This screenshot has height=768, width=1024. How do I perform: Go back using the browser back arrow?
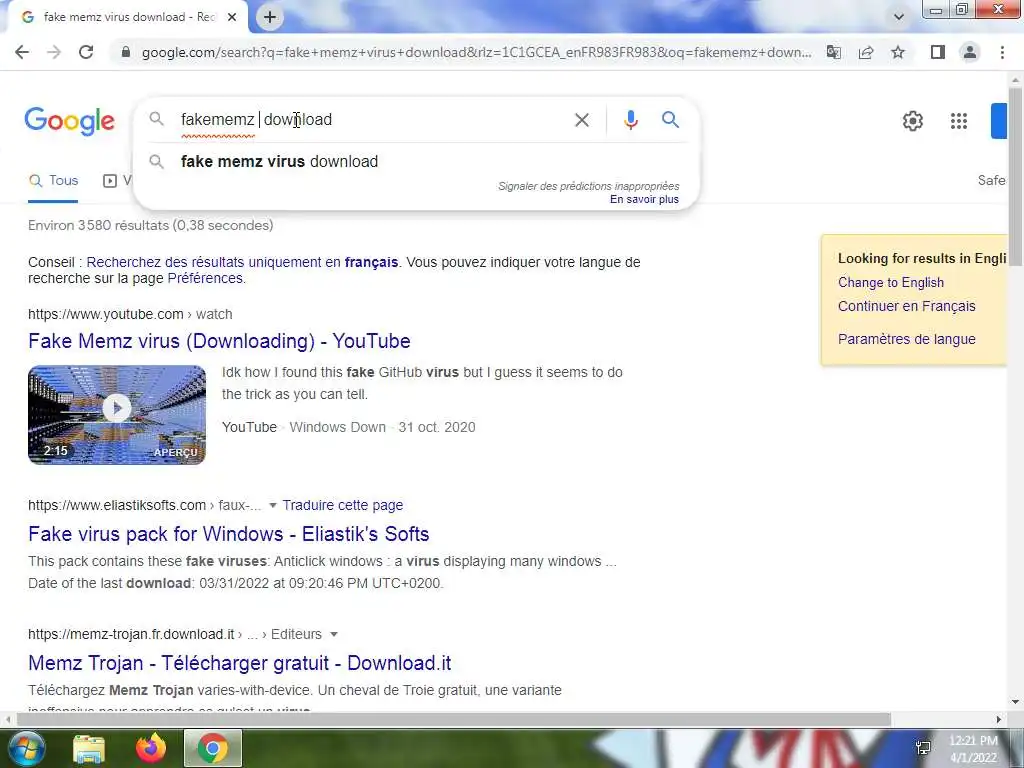coord(22,52)
